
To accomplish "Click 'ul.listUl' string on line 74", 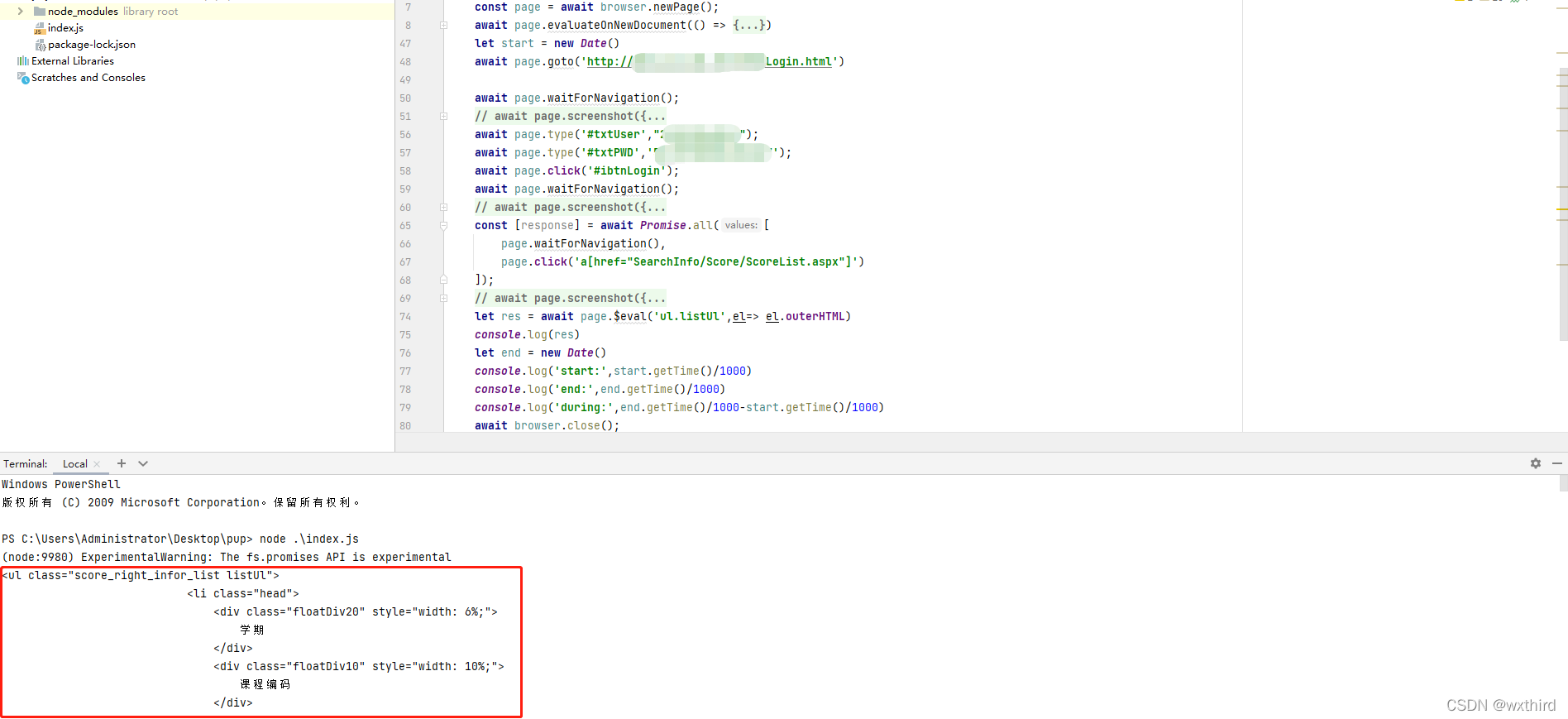I will (690, 317).
